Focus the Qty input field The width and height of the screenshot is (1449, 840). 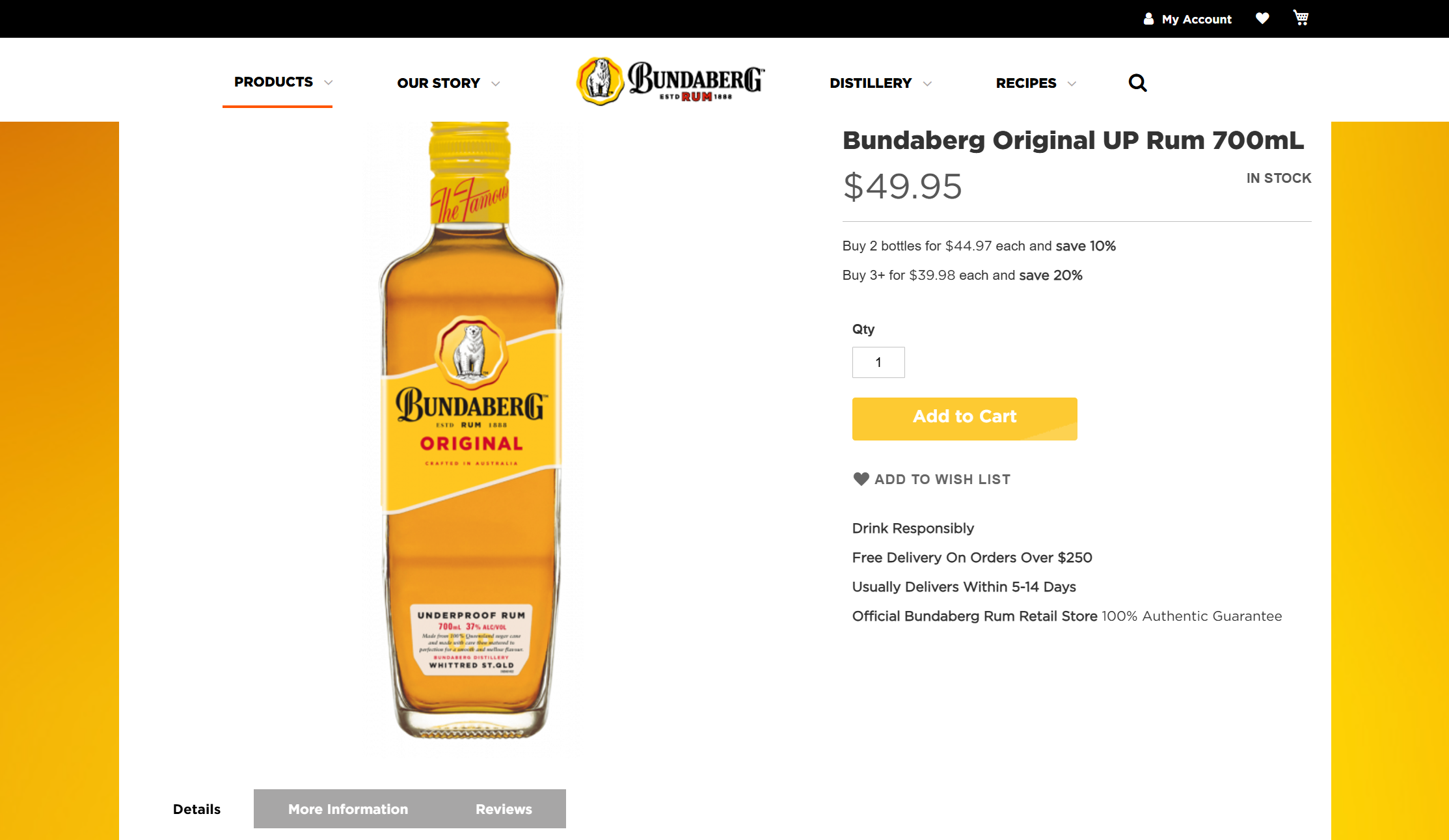click(x=878, y=362)
